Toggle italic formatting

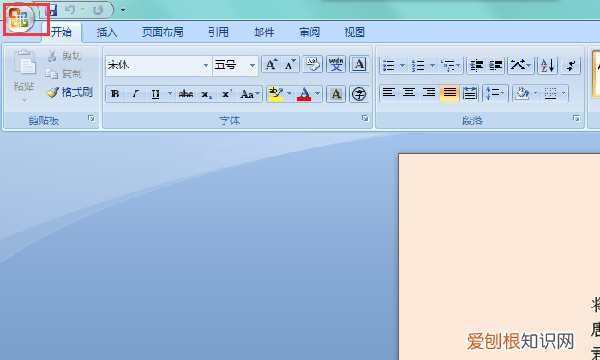click(135, 94)
